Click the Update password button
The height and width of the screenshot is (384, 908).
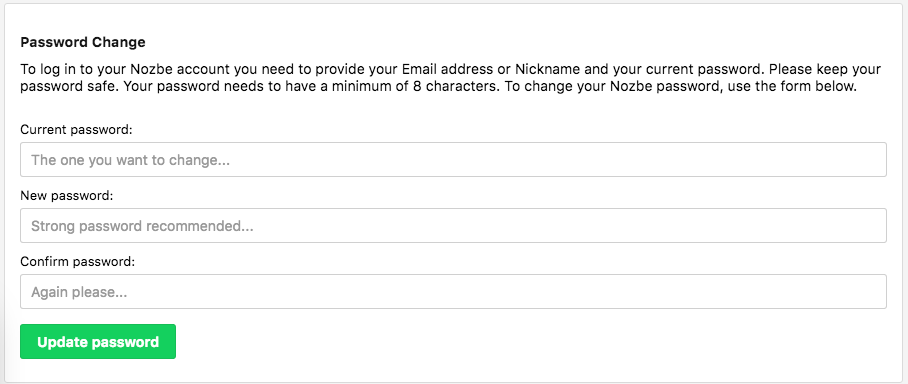[98, 342]
